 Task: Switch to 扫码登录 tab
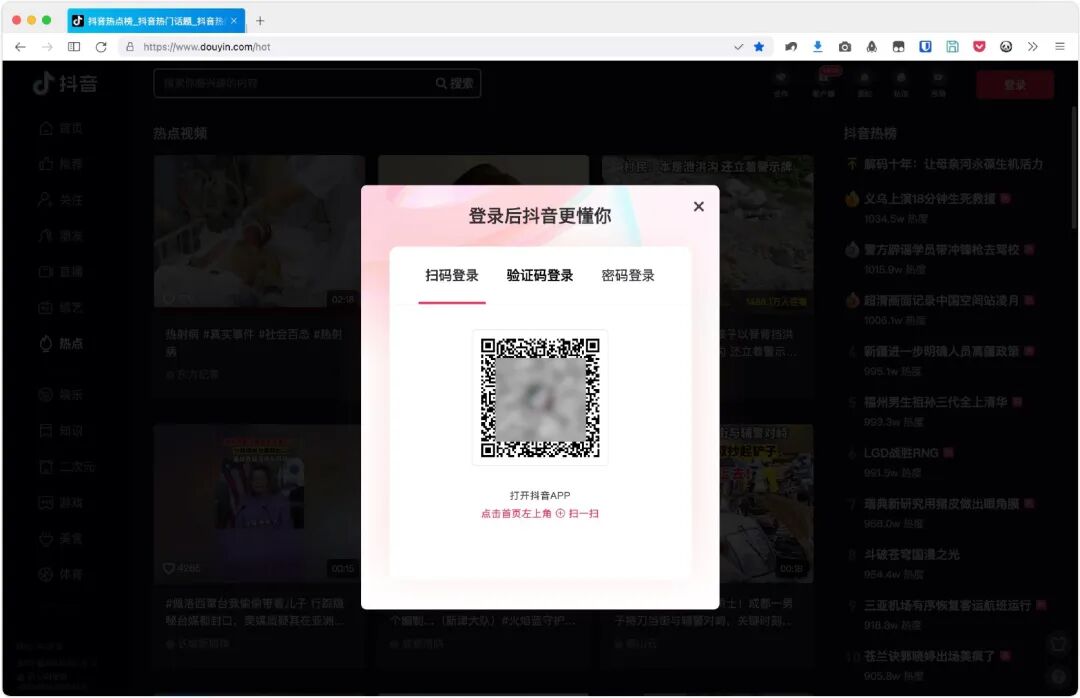point(452,276)
